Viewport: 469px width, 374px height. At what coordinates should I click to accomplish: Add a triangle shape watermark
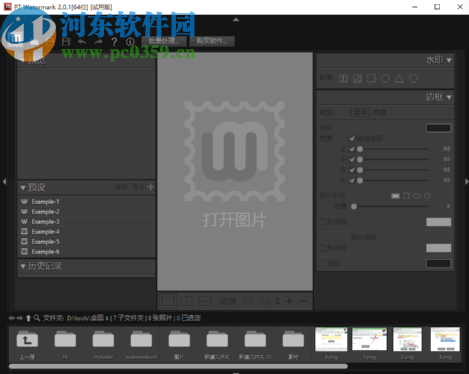pos(399,79)
